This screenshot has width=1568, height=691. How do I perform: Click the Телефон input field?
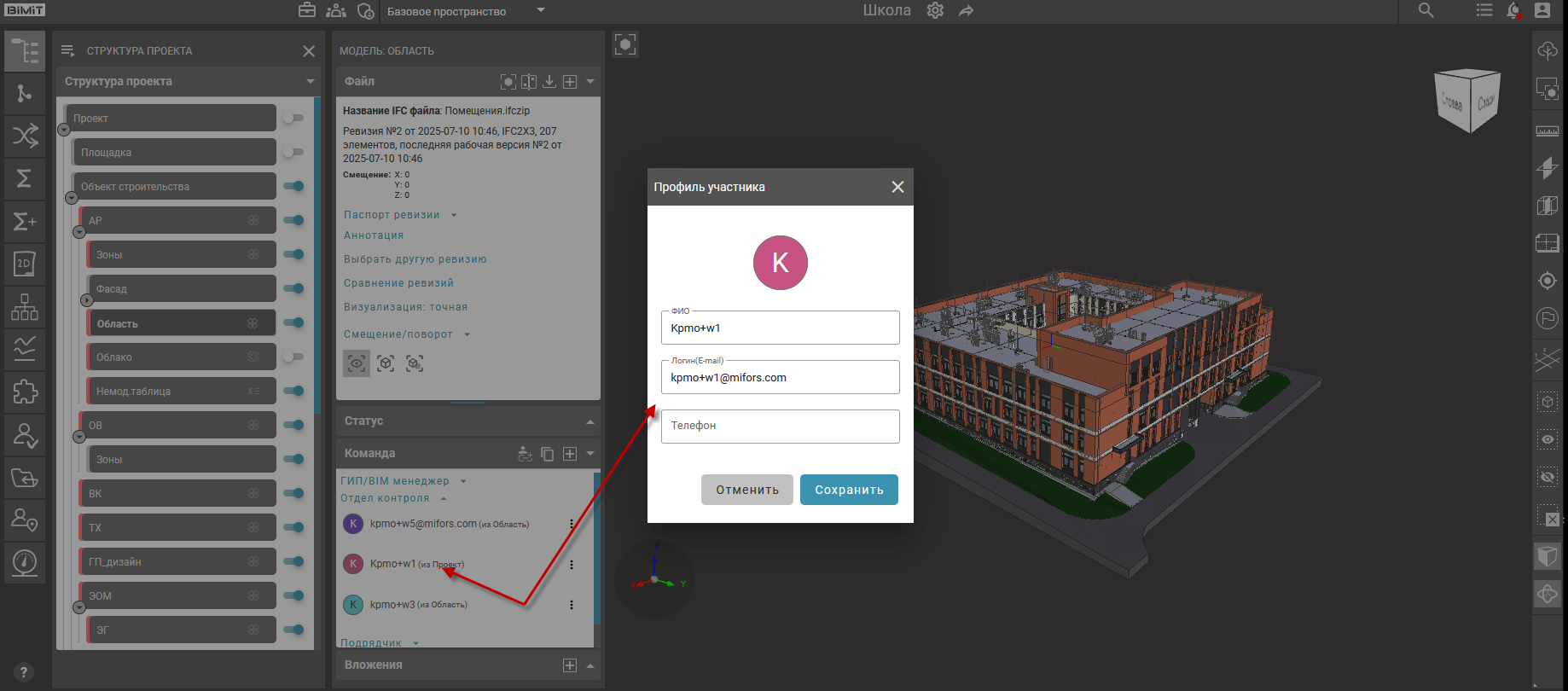click(x=780, y=426)
